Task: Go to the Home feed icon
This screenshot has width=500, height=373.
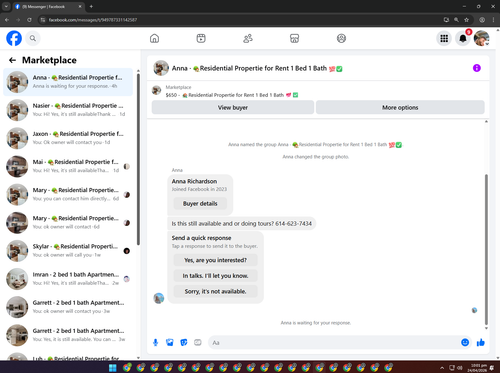Action: [154, 38]
